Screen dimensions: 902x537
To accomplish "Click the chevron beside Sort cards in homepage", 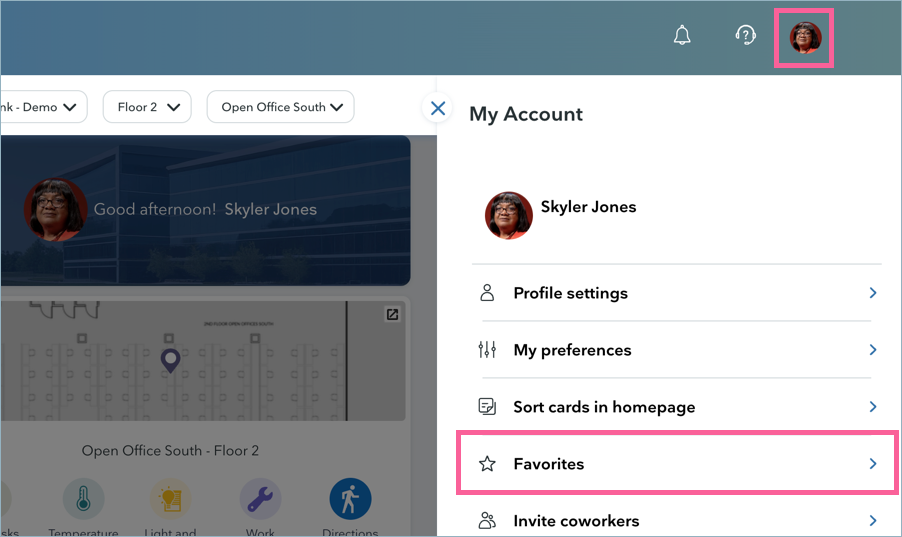I will tap(873, 407).
